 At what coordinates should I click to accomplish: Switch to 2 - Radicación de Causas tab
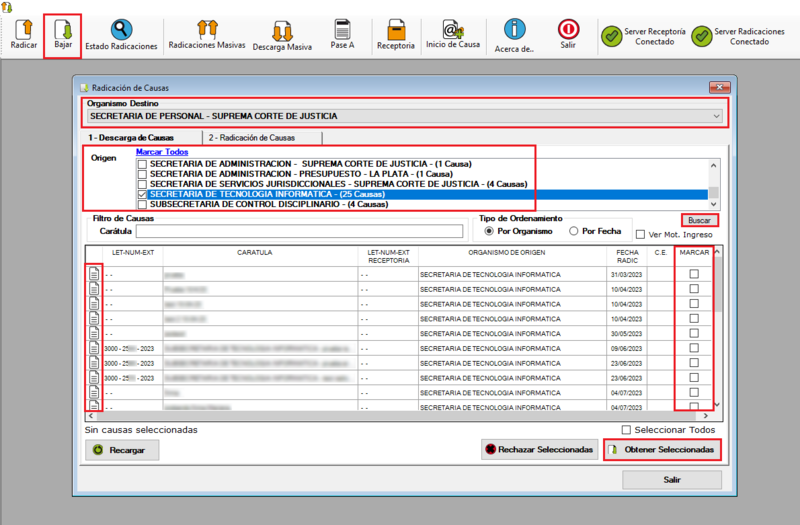pyautogui.click(x=262, y=138)
